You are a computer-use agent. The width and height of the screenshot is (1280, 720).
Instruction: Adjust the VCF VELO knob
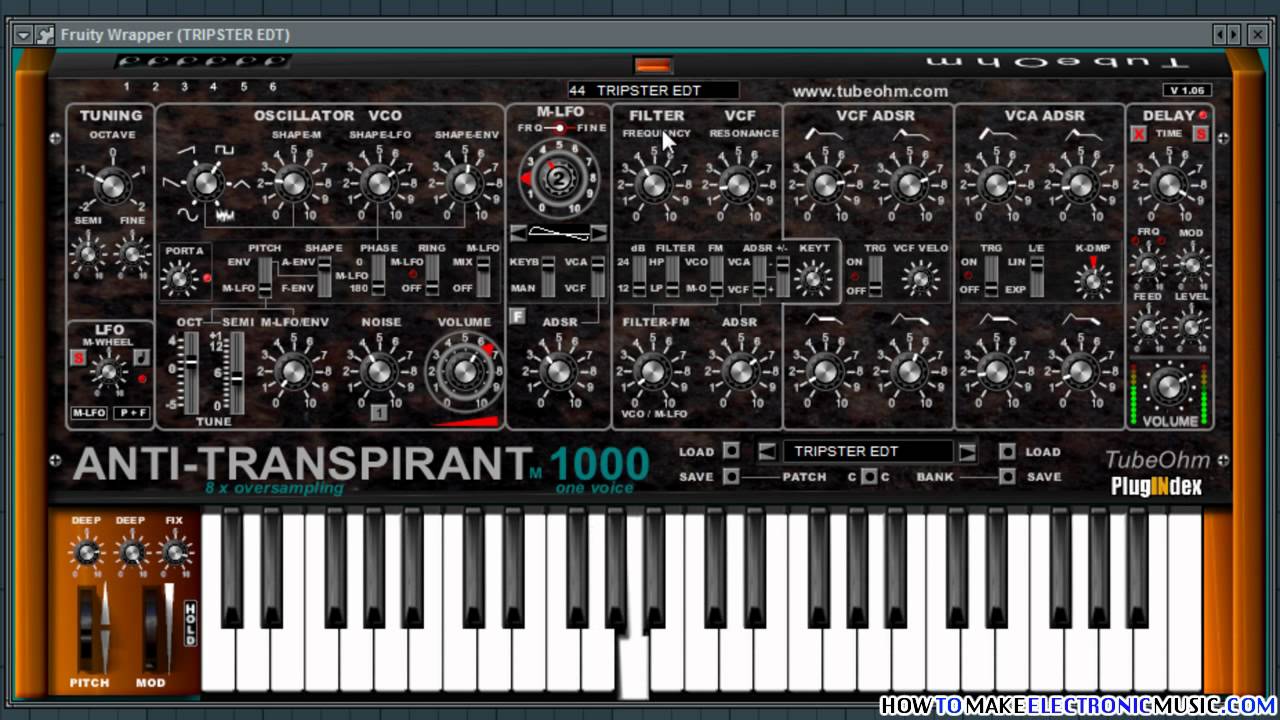[x=920, y=278]
